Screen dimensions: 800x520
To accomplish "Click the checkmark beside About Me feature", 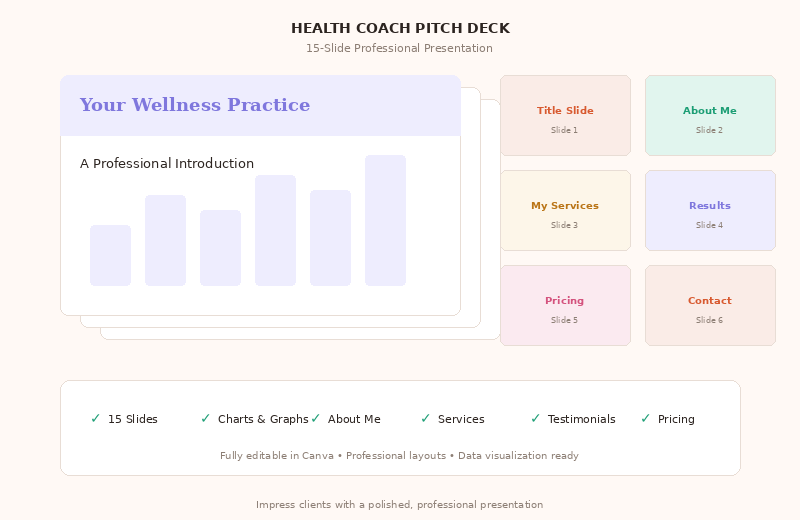I will [315, 418].
